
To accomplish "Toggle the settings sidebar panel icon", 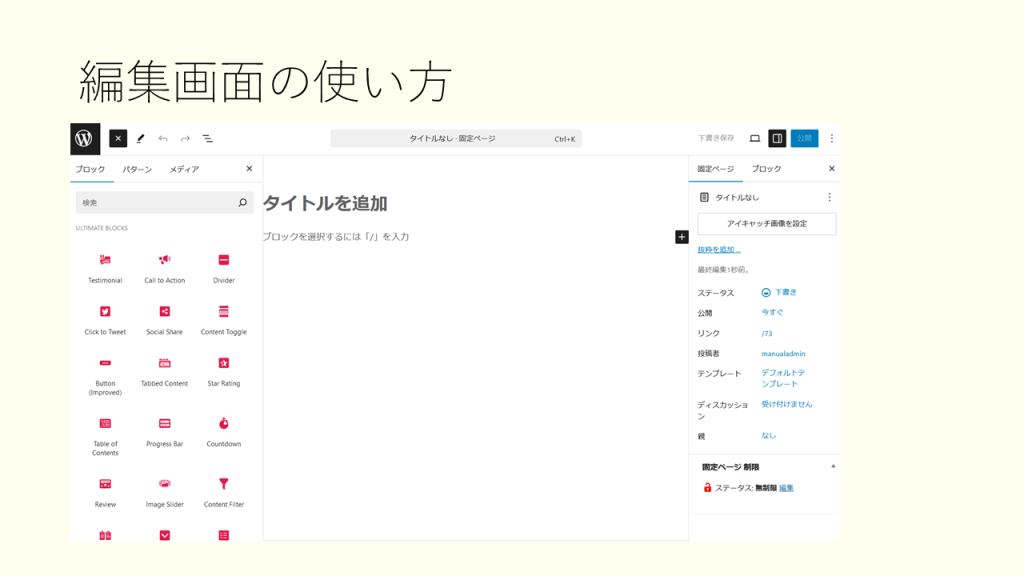I will click(778, 139).
